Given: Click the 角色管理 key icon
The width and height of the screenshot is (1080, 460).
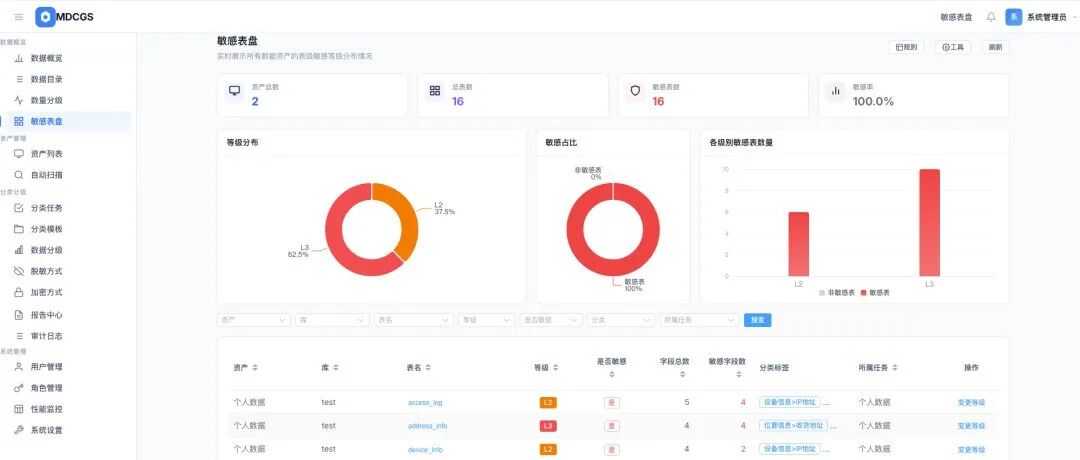Looking at the screenshot, I should click(19, 388).
